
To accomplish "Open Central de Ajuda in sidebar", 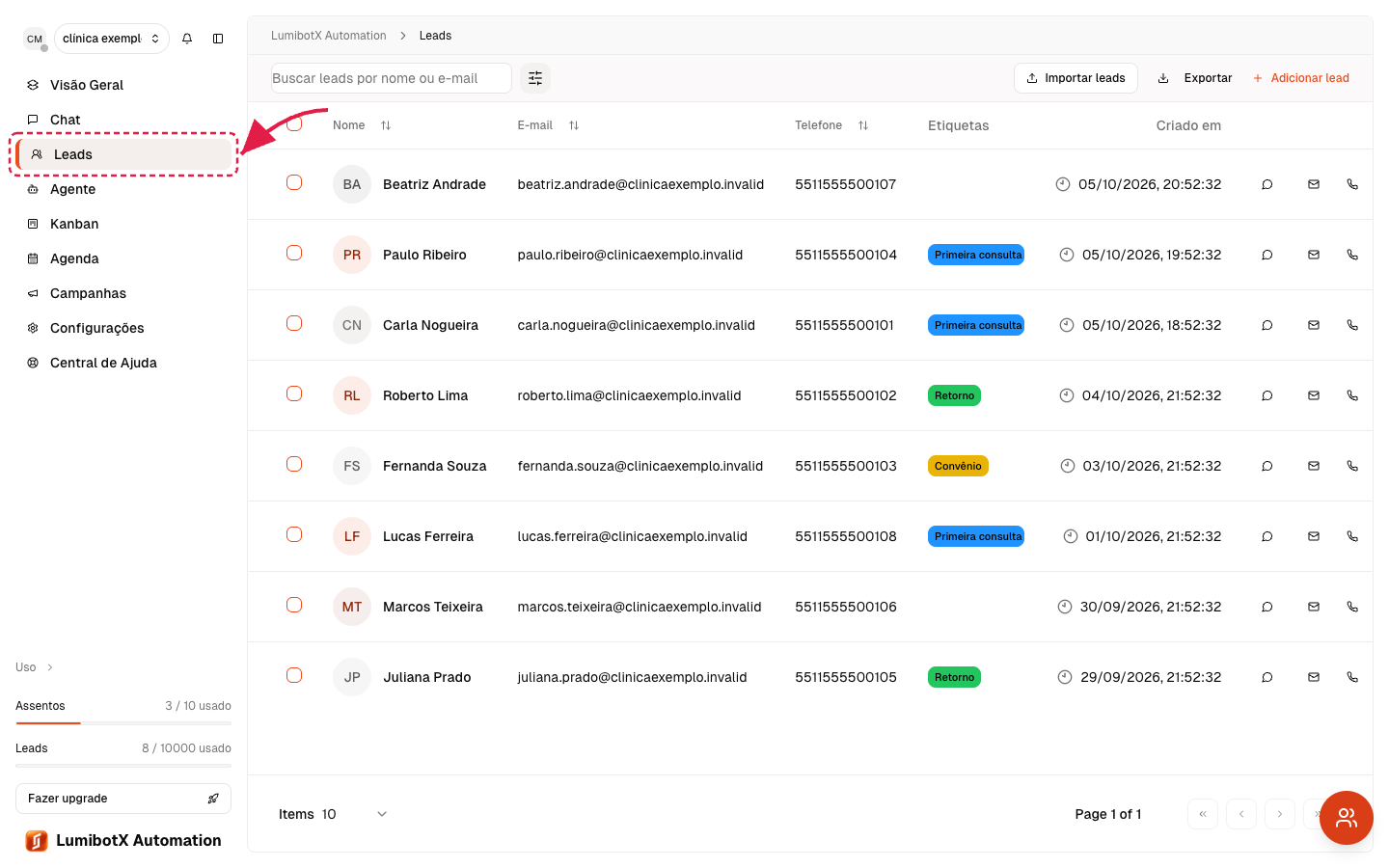I will pos(123,363).
